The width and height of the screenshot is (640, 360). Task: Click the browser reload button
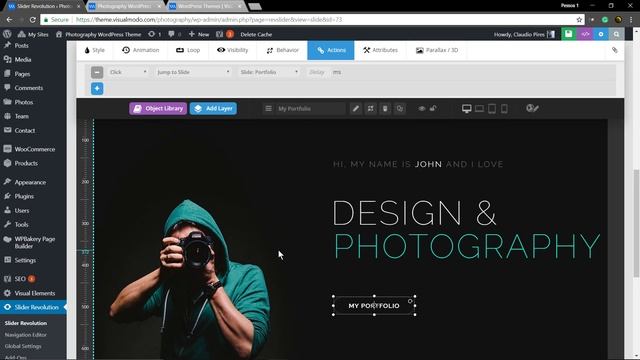[33, 20]
